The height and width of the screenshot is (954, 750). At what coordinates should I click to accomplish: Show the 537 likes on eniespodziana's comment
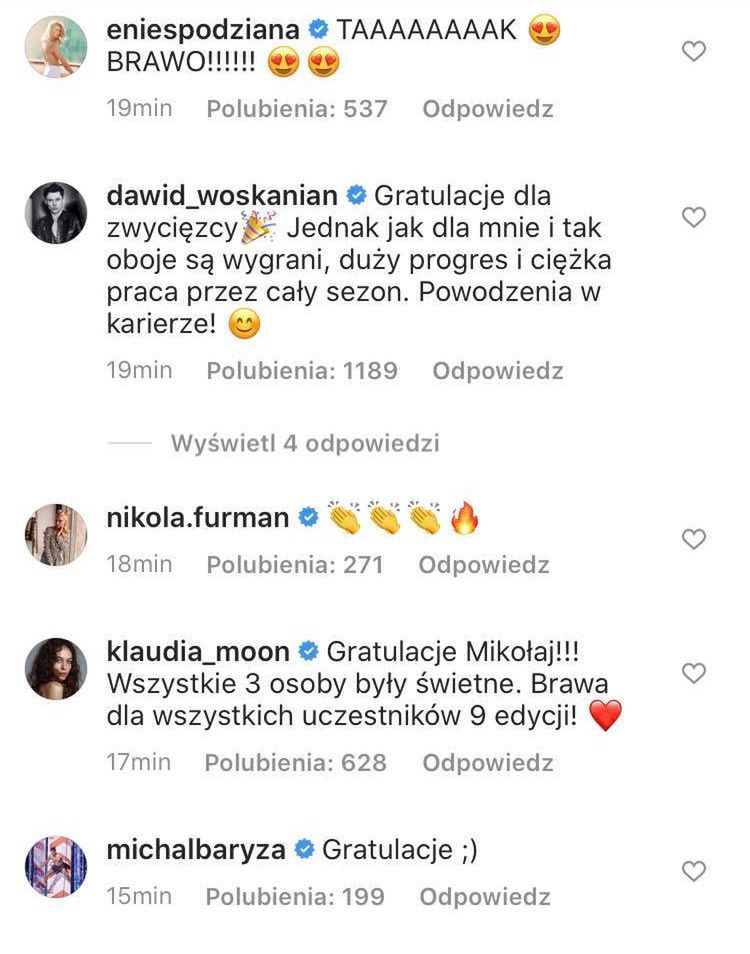pos(296,109)
